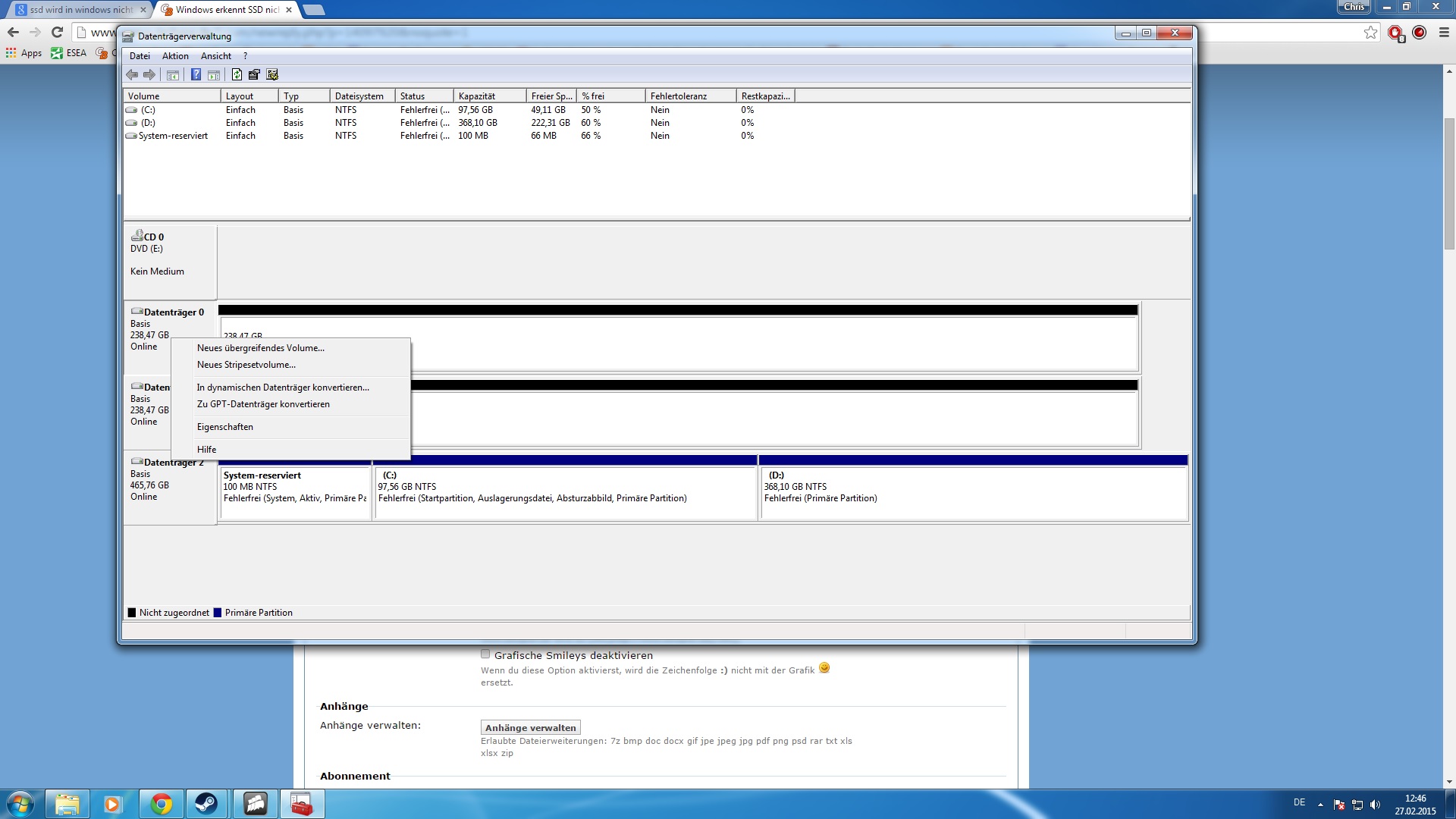This screenshot has width=1456, height=819.
Task: Select the (D:) volume row in list
Action: (x=148, y=123)
